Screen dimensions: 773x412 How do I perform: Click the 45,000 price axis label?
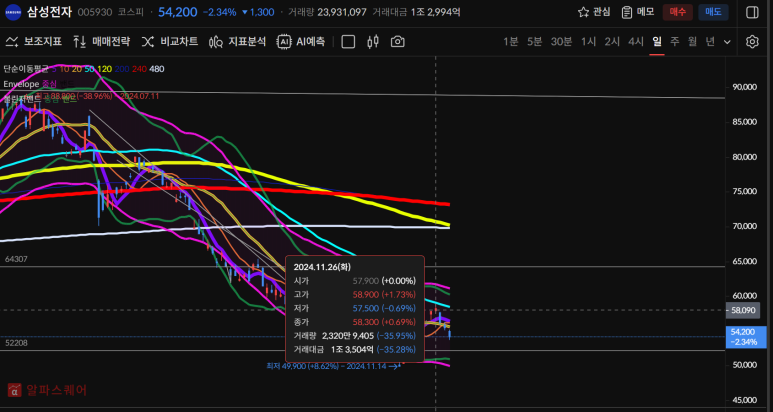pos(744,400)
